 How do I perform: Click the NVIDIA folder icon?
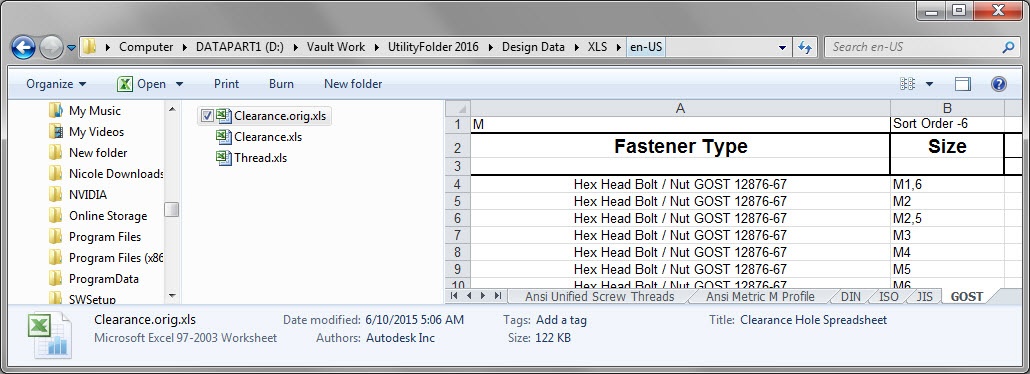(x=56, y=195)
